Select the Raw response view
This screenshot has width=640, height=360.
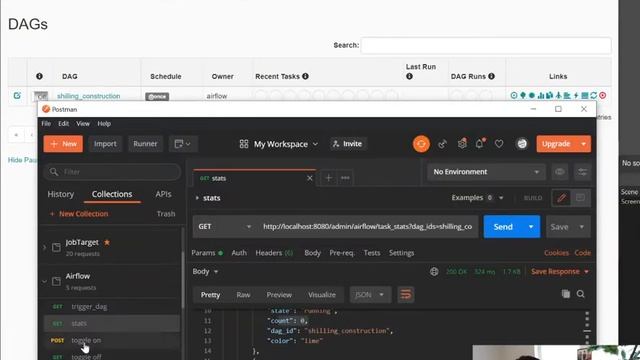(x=243, y=295)
